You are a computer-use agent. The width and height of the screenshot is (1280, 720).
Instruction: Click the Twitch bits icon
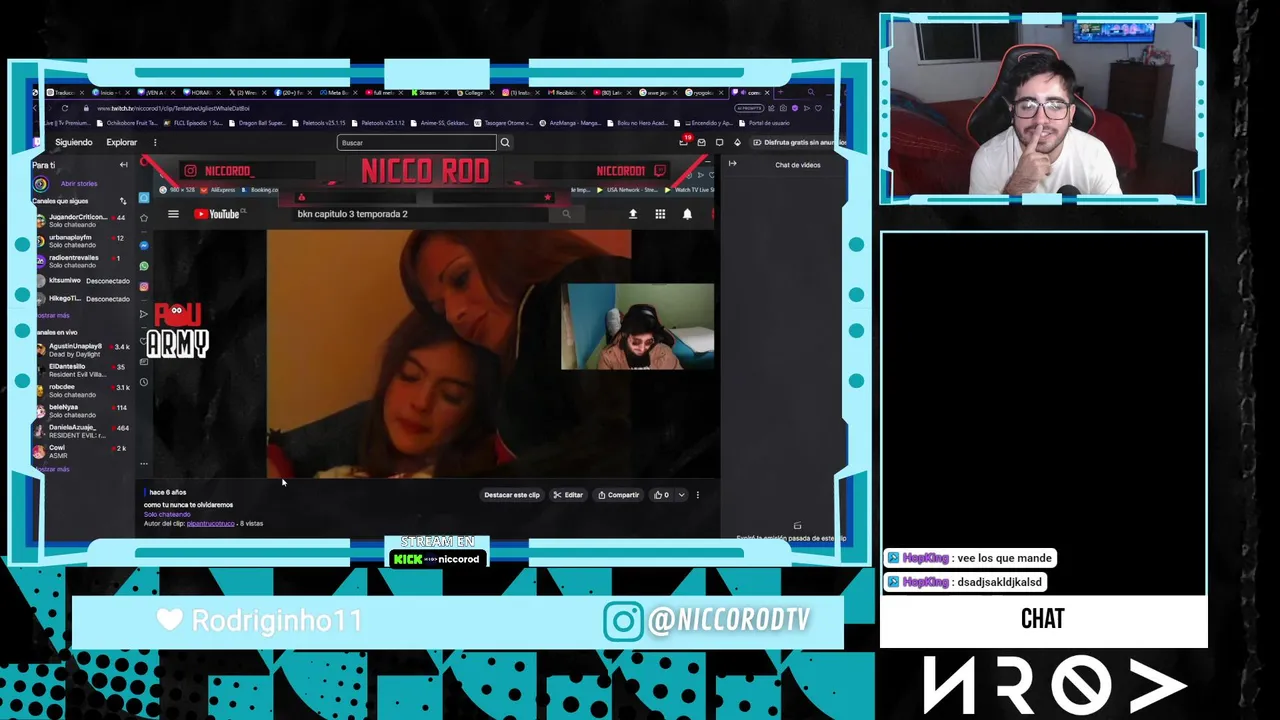point(737,143)
